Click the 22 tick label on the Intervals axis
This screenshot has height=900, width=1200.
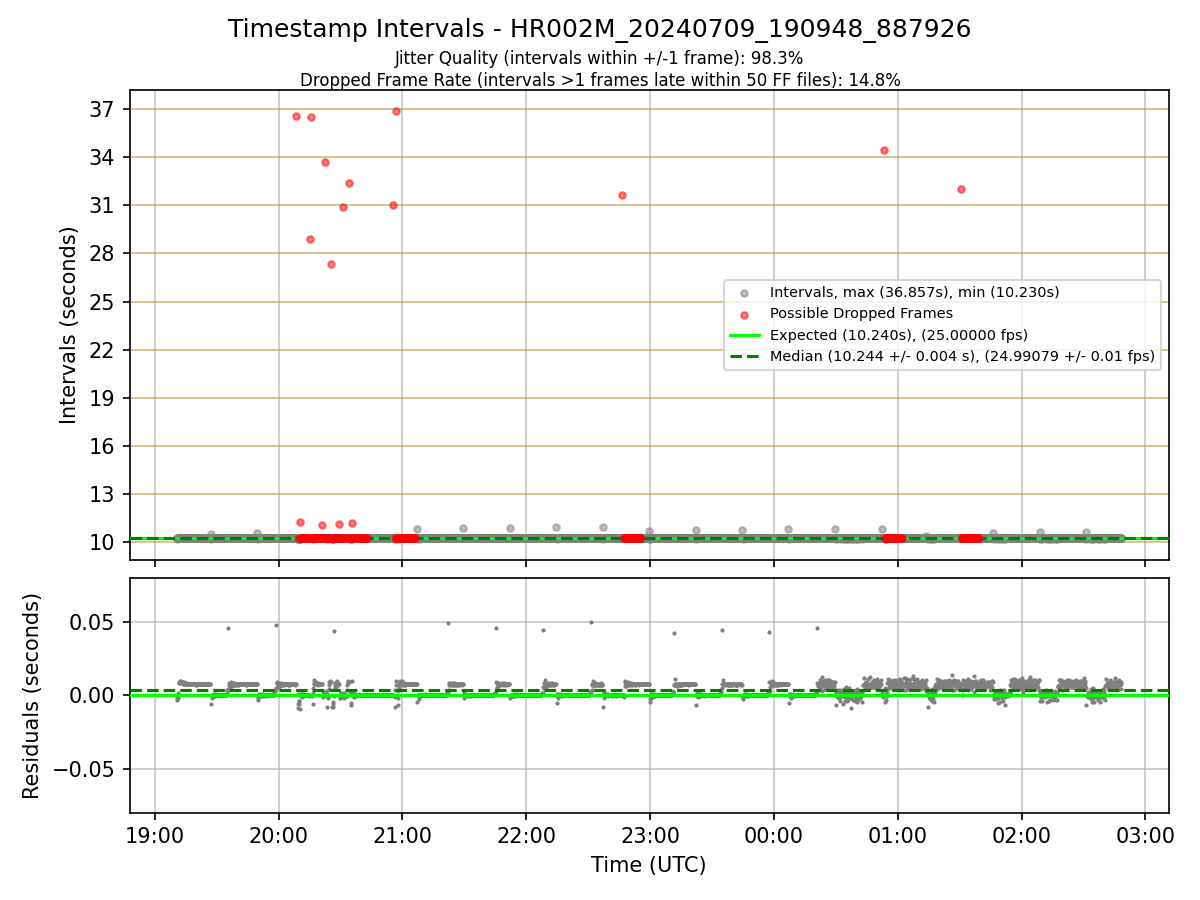click(x=103, y=350)
